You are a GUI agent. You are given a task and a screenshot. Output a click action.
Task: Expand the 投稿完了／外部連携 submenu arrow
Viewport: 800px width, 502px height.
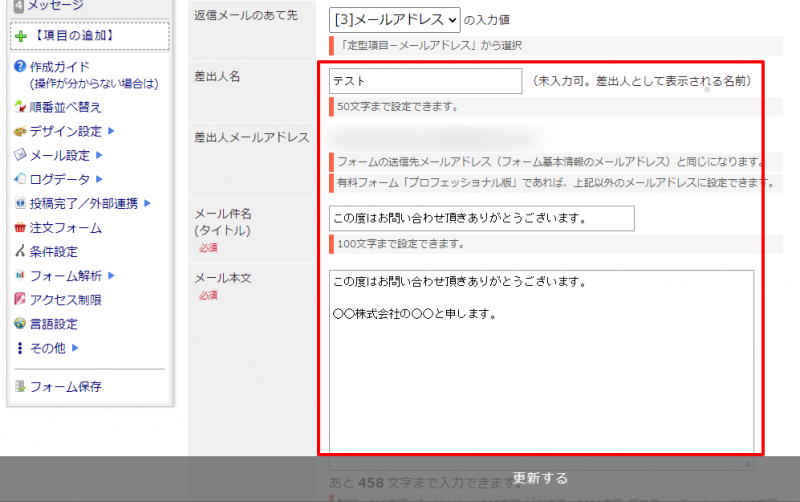pos(147,204)
